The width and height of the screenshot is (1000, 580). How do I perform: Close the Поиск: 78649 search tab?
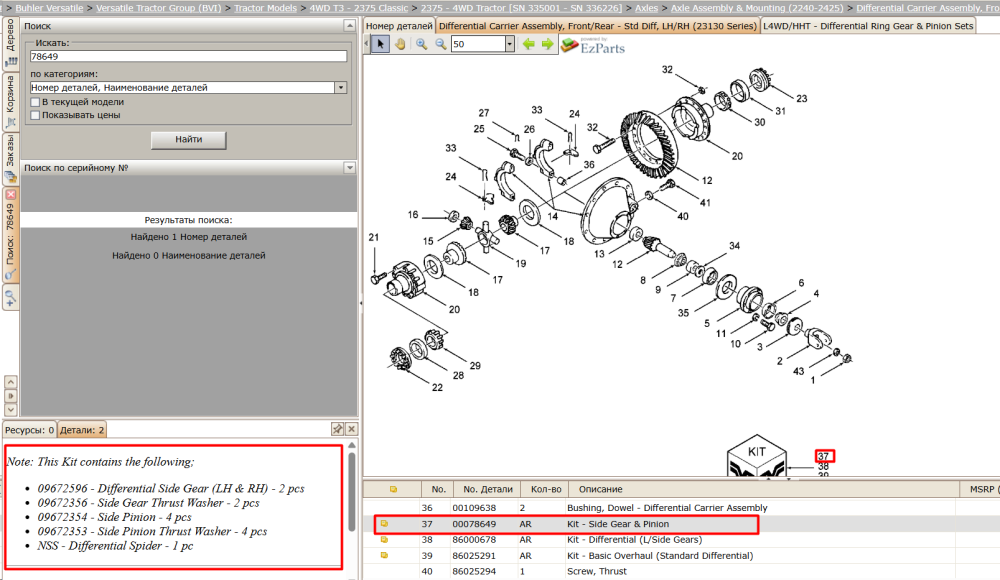coord(10,194)
